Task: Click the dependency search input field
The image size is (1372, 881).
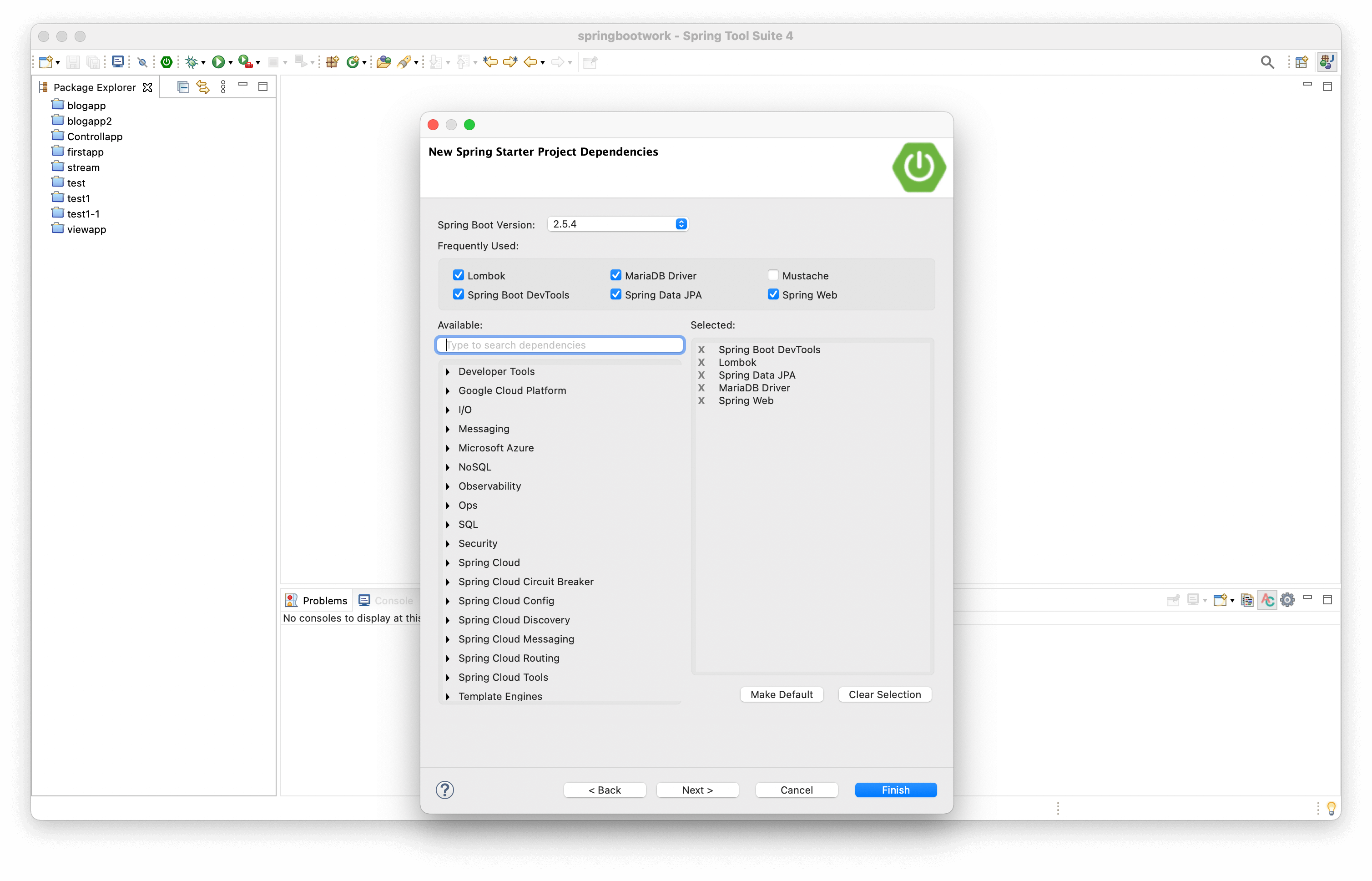Action: pyautogui.click(x=560, y=344)
